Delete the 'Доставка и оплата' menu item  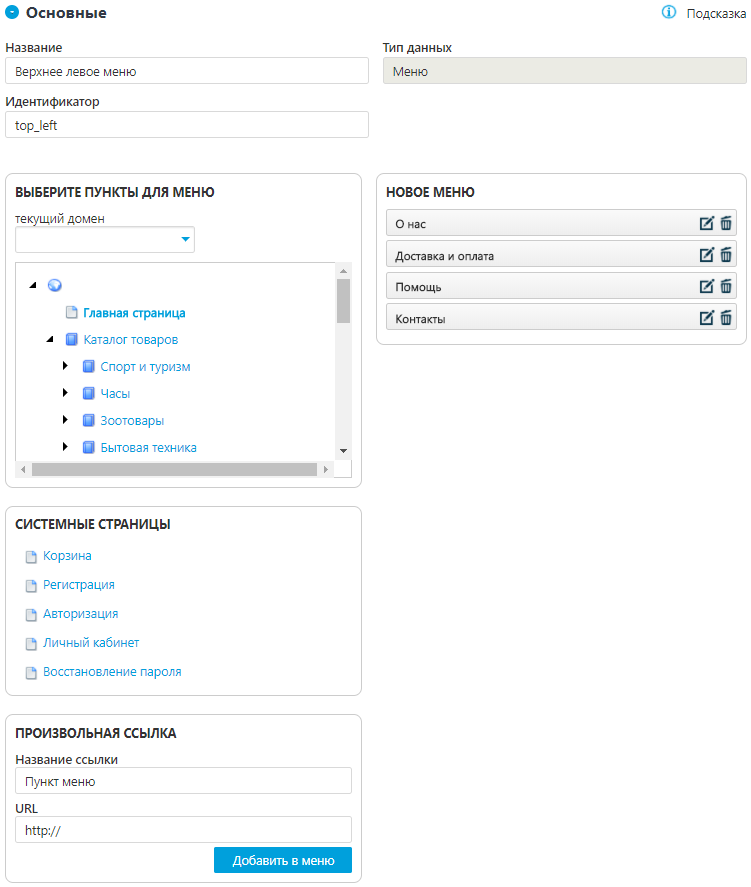pos(727,255)
